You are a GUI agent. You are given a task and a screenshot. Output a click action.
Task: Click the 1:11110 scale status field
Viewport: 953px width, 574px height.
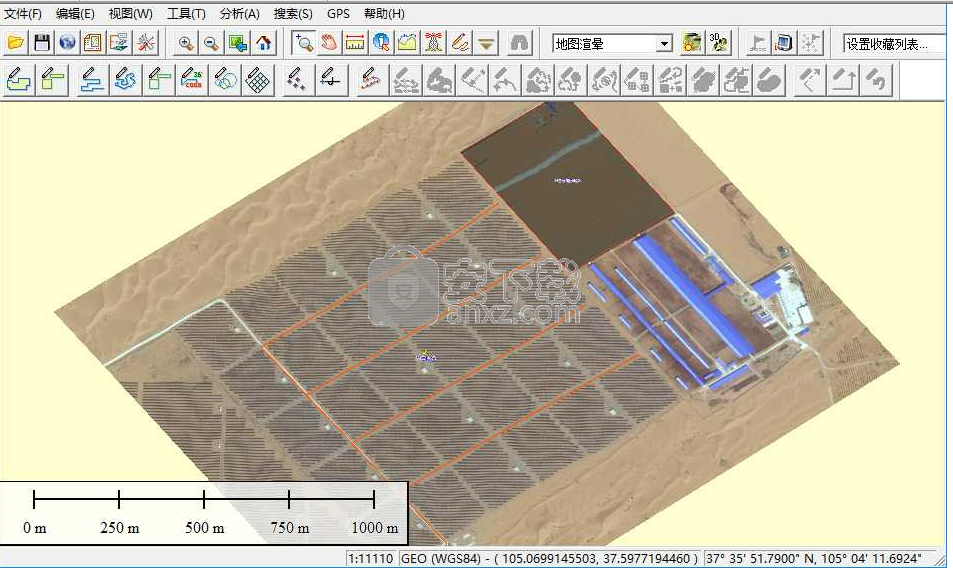pyautogui.click(x=371, y=558)
